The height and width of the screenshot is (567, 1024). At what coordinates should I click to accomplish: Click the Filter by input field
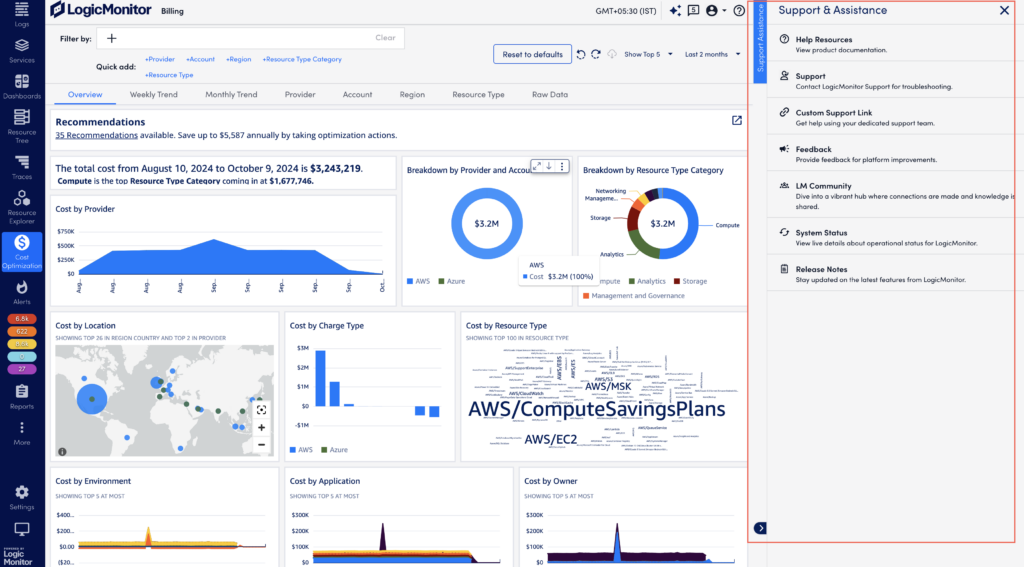[x=240, y=38]
